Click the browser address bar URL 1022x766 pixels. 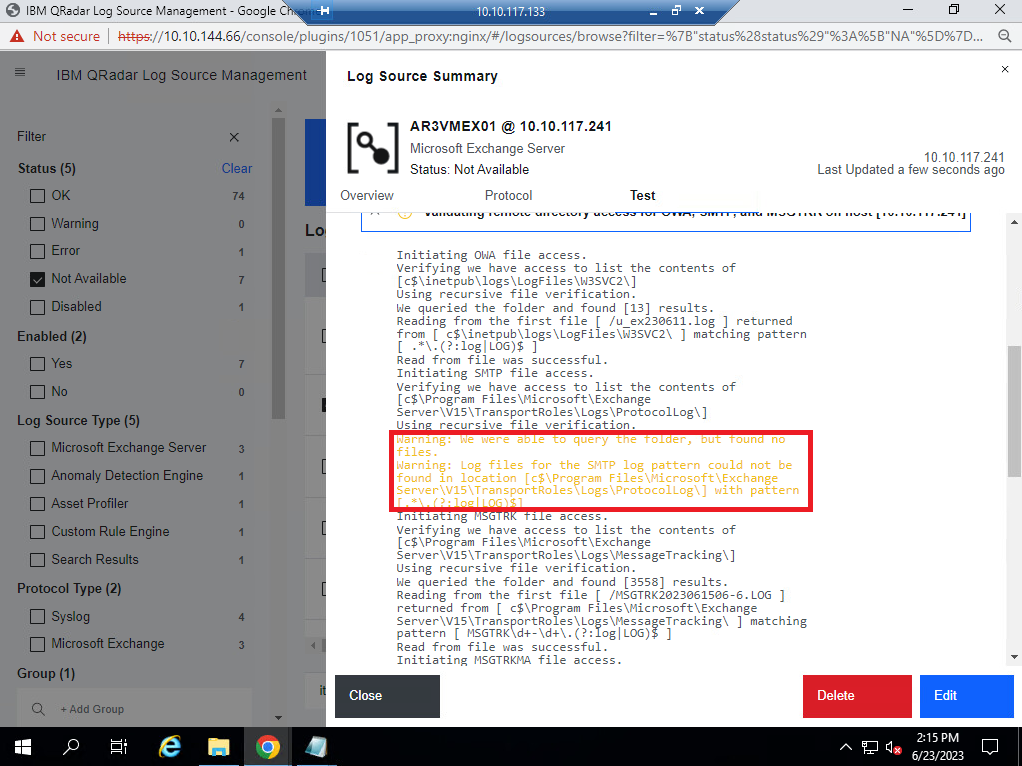point(550,37)
